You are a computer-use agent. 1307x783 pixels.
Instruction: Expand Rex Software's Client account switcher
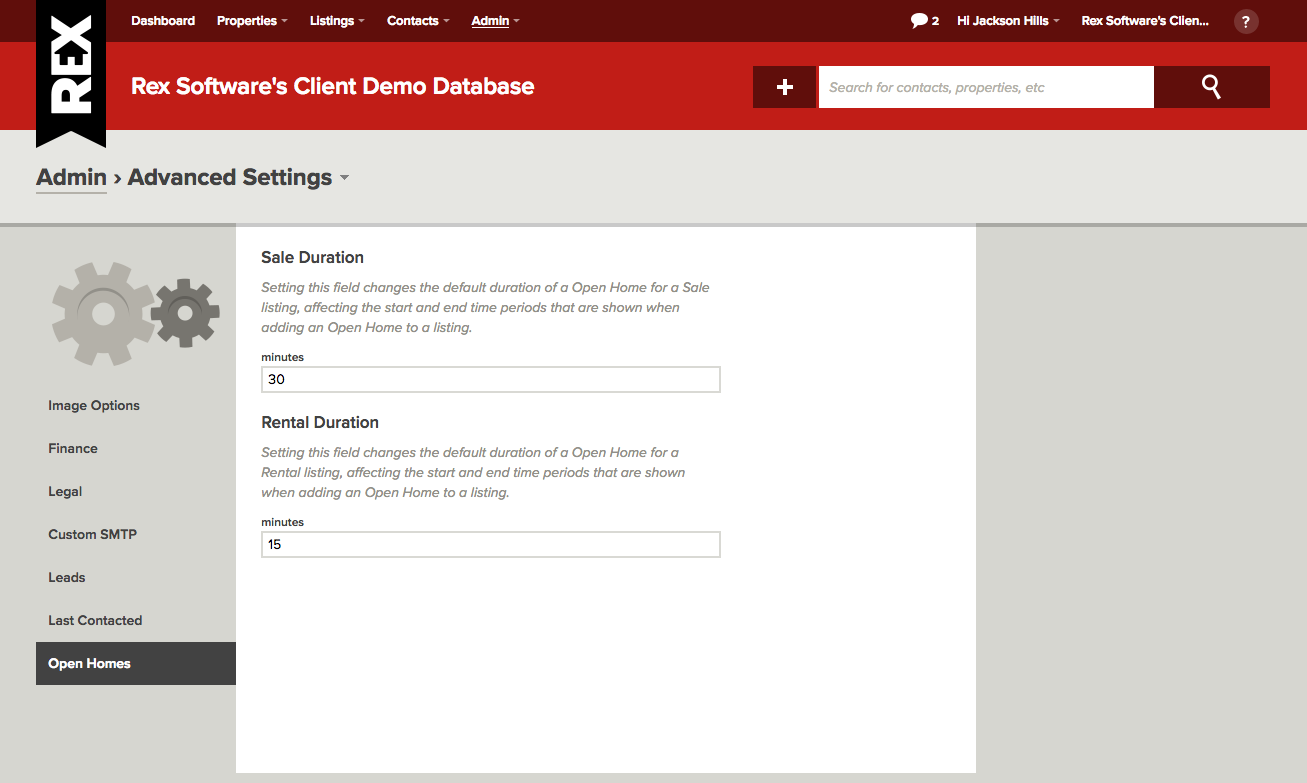click(1145, 20)
